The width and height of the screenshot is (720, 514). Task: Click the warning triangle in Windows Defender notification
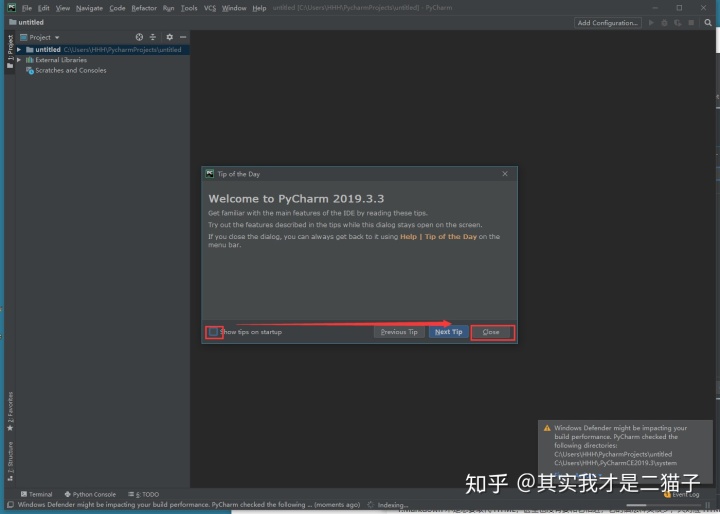pos(547,428)
